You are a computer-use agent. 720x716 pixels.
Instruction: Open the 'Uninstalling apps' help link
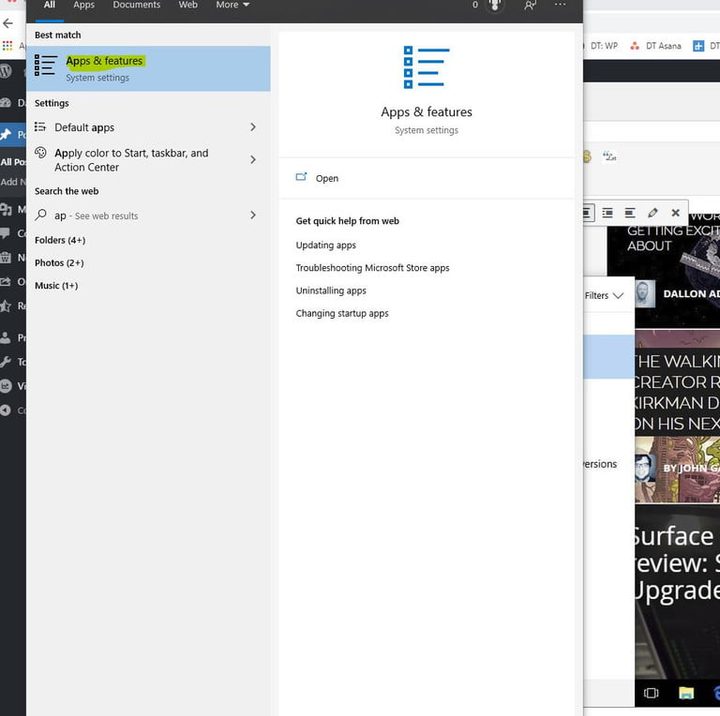click(x=331, y=291)
